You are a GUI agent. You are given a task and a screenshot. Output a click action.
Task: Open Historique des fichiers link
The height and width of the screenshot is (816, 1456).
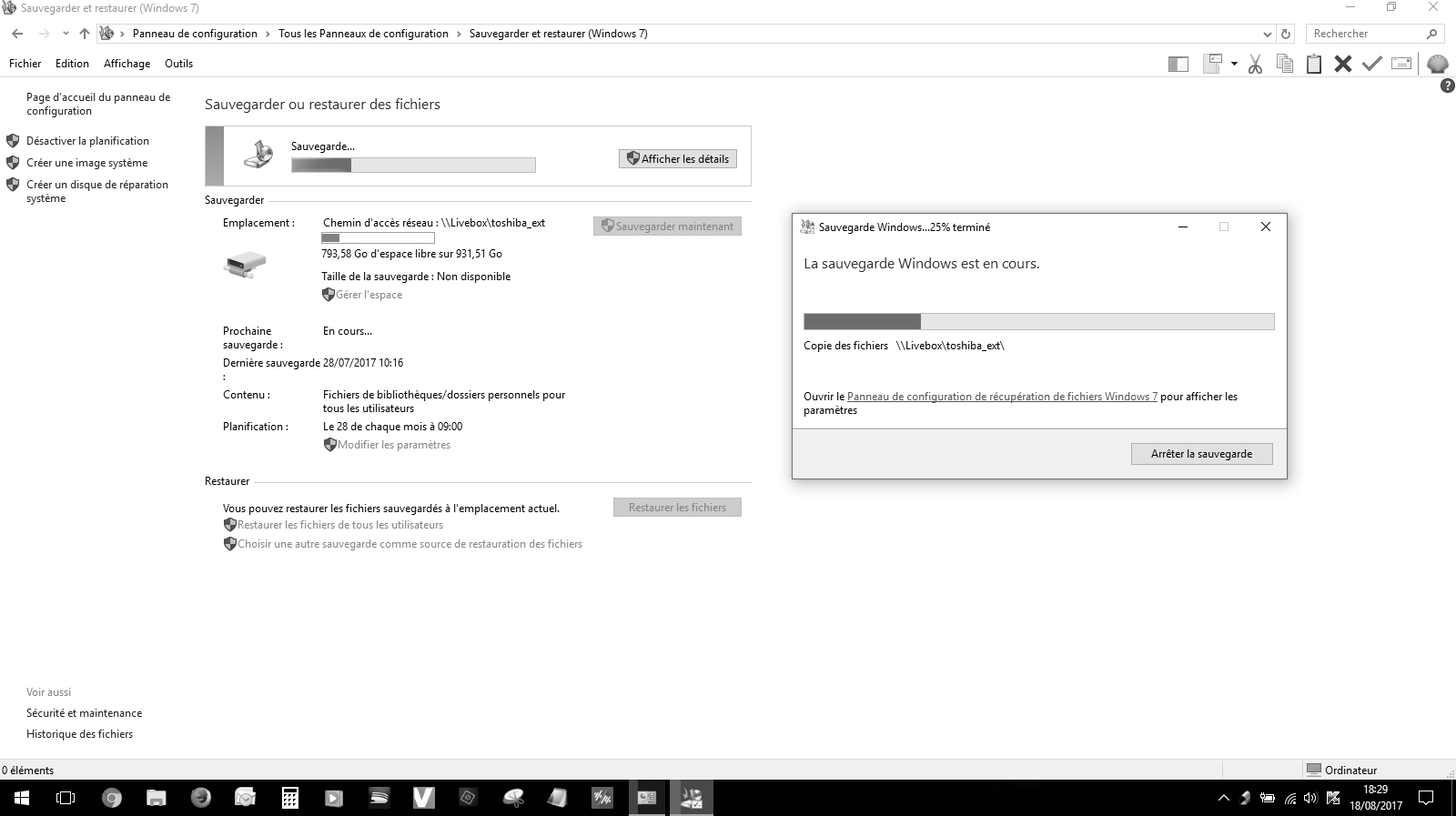pos(79,734)
